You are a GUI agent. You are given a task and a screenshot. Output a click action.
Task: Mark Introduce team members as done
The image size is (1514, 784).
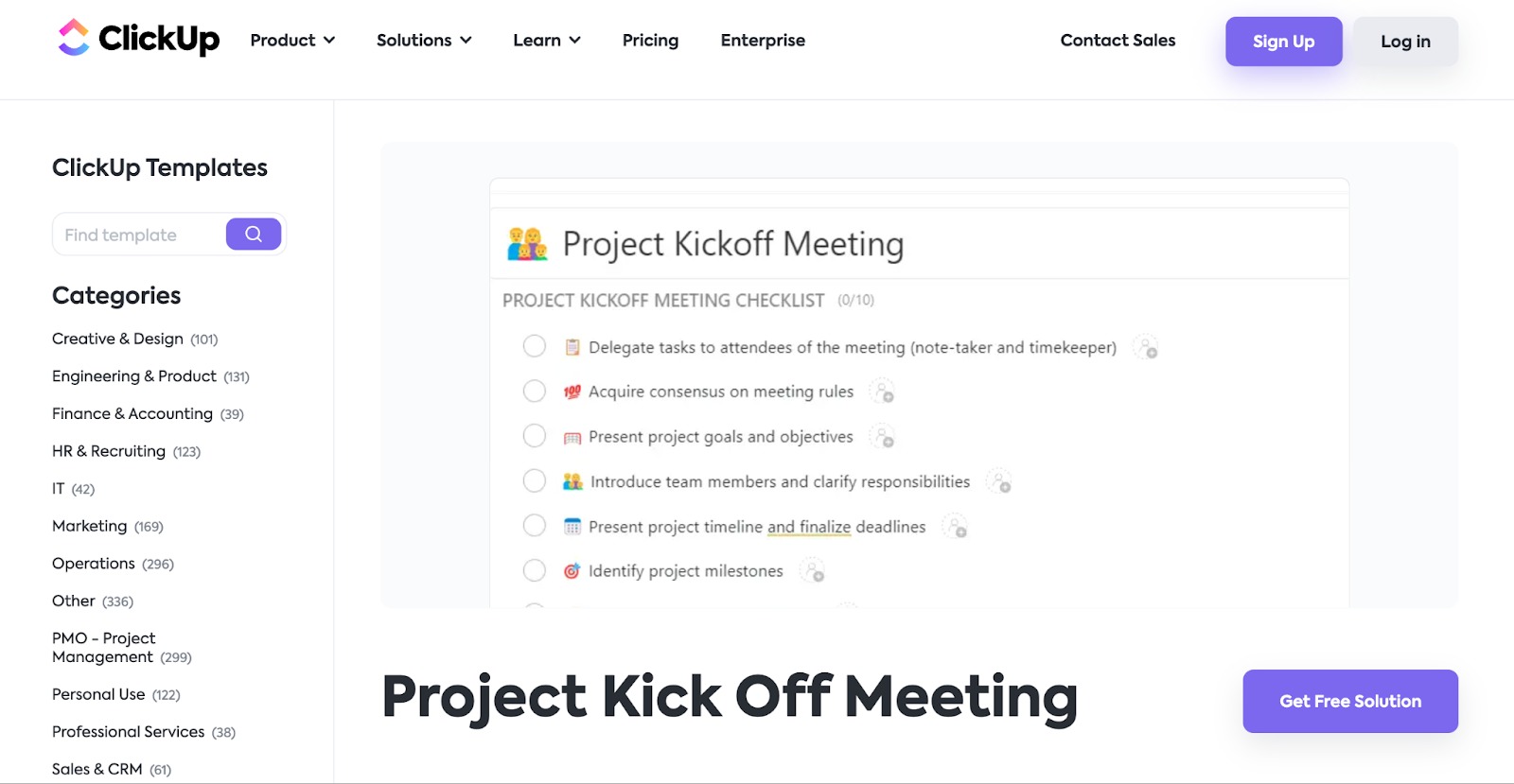click(x=534, y=480)
